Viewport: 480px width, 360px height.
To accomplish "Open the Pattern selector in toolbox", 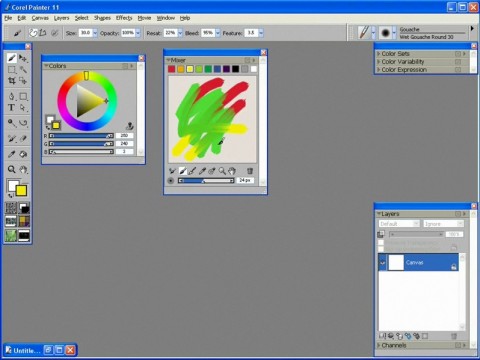I will (11, 221).
